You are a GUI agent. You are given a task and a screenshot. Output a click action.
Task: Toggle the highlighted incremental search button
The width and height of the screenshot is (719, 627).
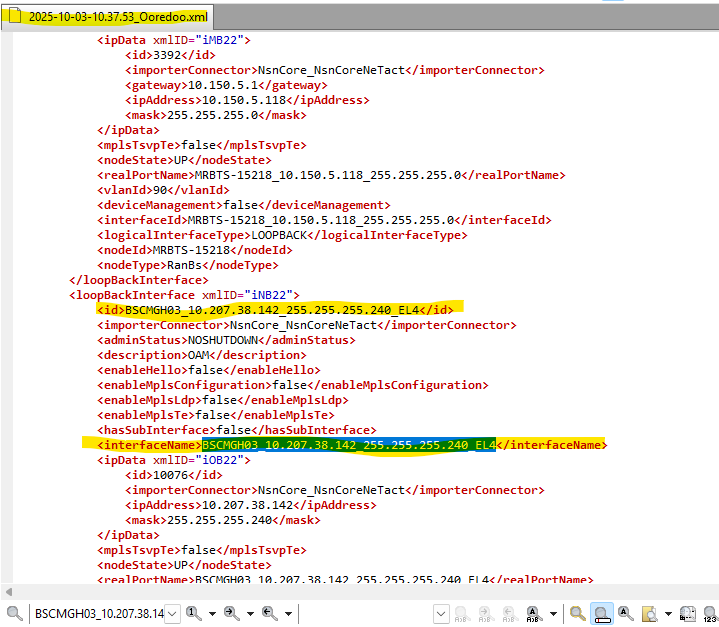point(602,613)
